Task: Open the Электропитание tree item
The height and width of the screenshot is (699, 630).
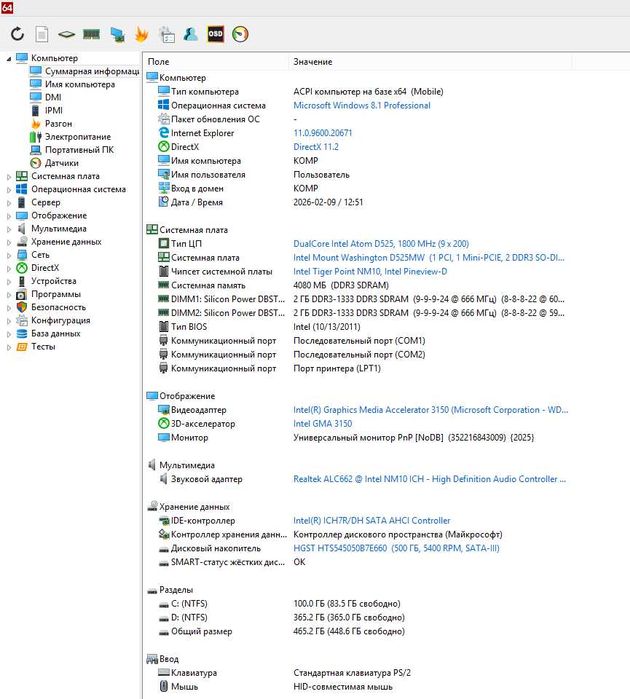Action: tap(78, 136)
